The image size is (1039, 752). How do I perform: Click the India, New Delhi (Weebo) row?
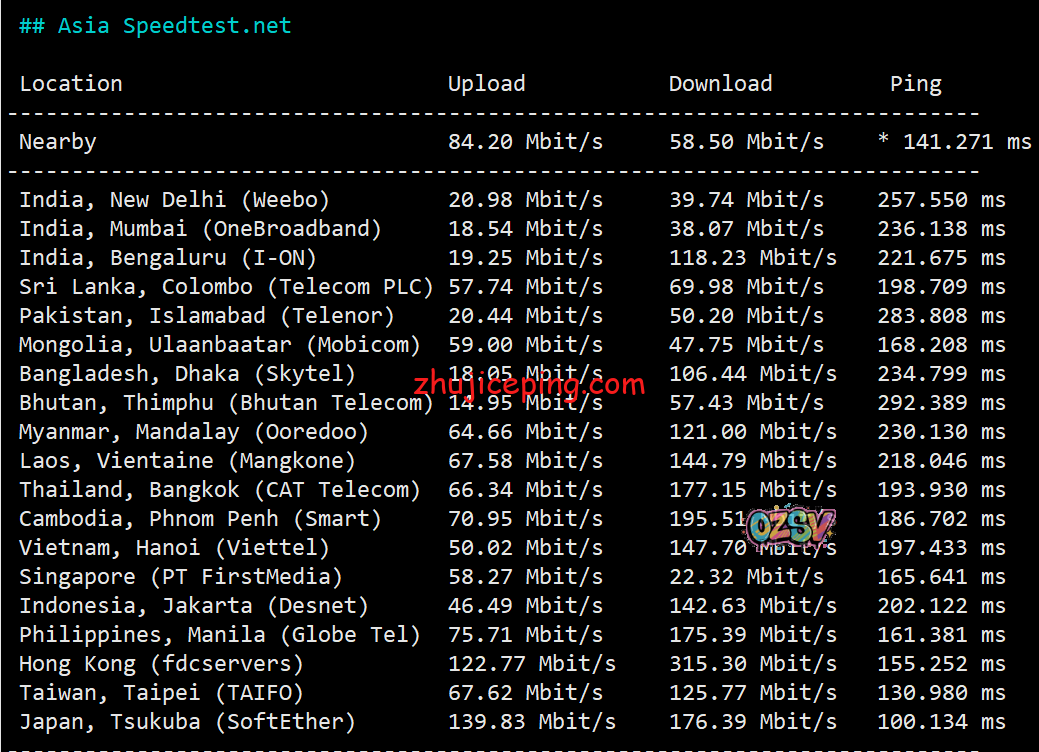click(174, 200)
